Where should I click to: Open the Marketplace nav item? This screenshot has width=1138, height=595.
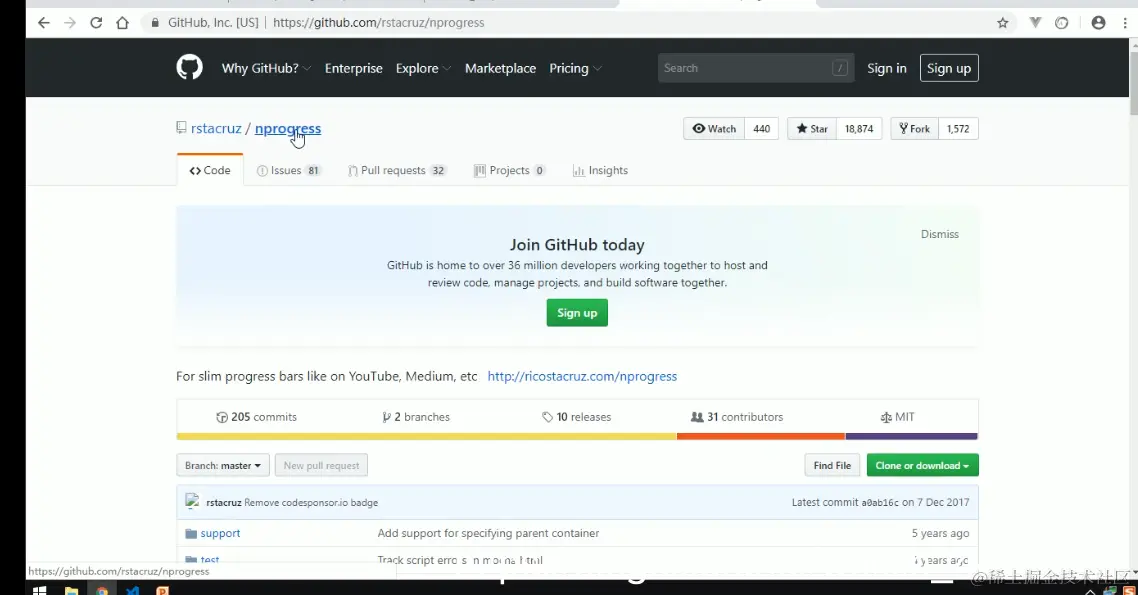click(500, 68)
